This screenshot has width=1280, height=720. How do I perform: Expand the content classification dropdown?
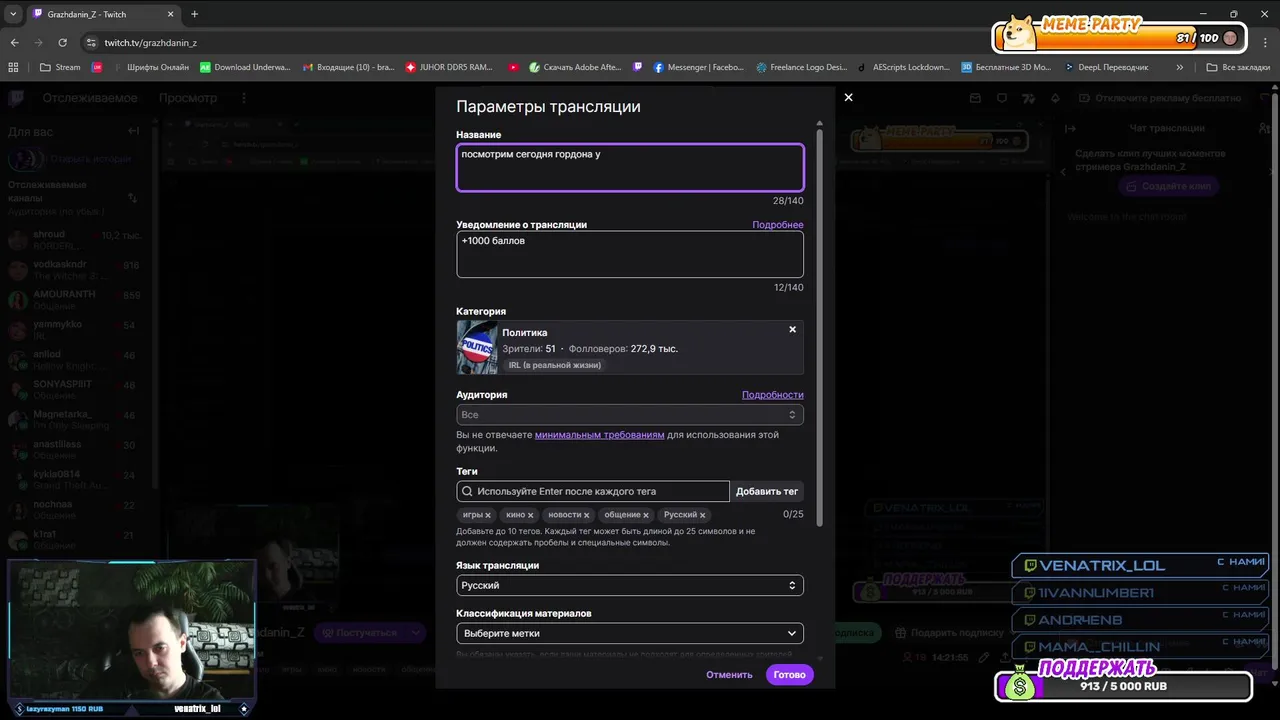[630, 633]
